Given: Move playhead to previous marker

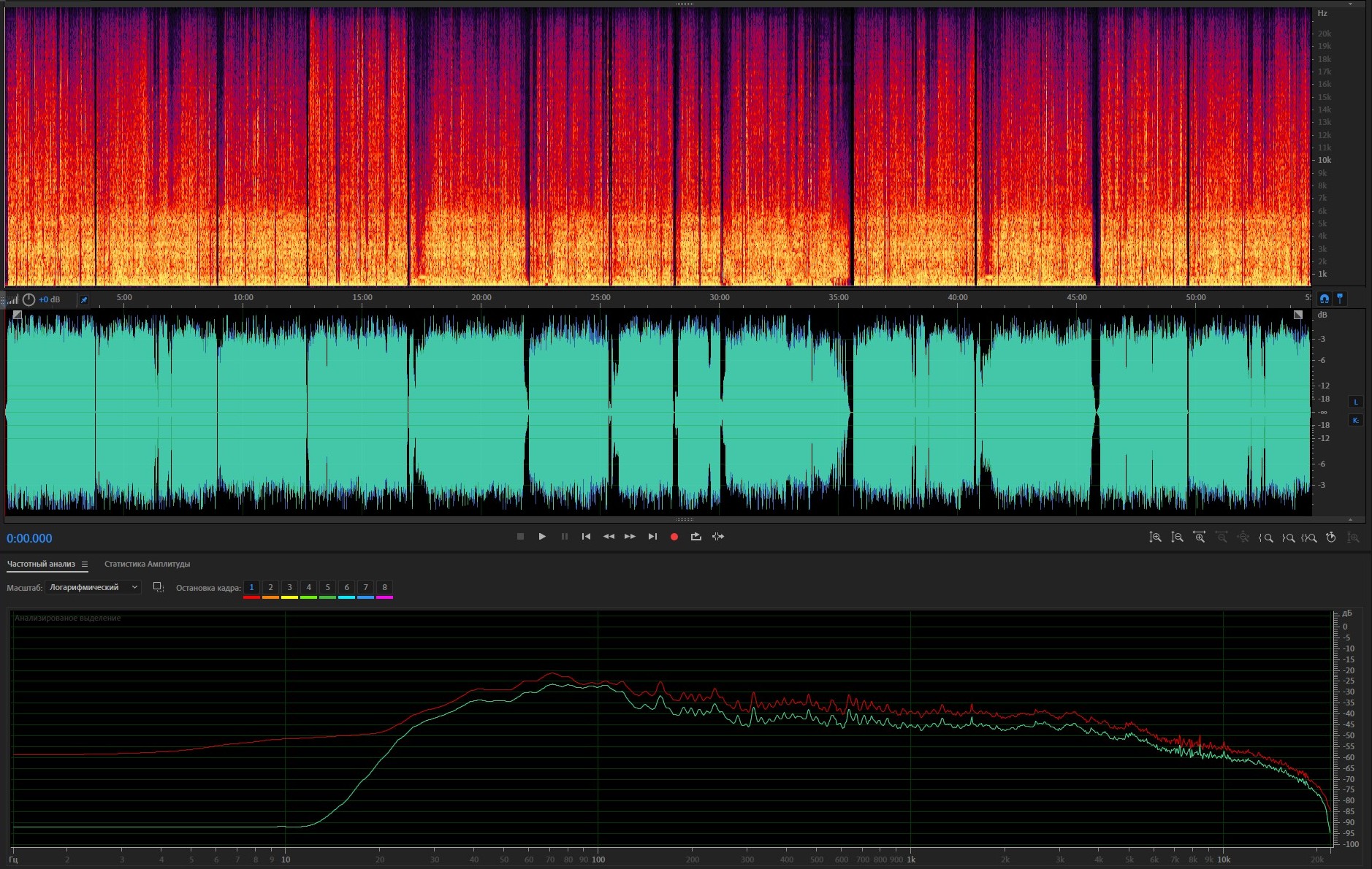Looking at the screenshot, I should pos(586,537).
